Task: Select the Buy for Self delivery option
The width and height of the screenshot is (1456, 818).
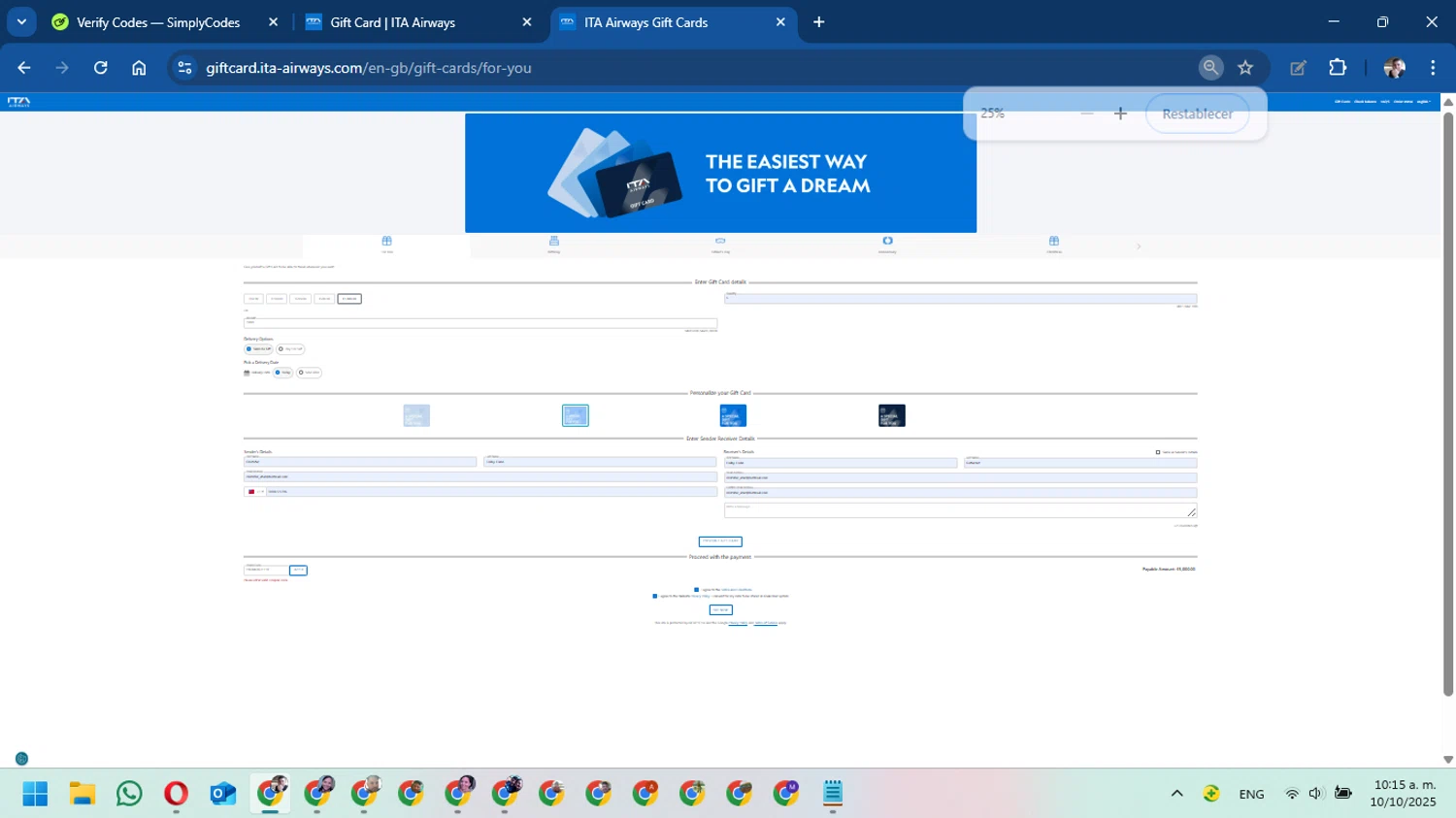Action: pos(291,348)
